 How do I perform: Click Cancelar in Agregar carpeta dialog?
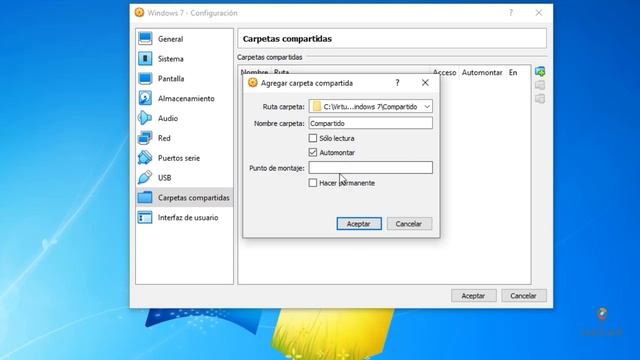click(x=409, y=224)
